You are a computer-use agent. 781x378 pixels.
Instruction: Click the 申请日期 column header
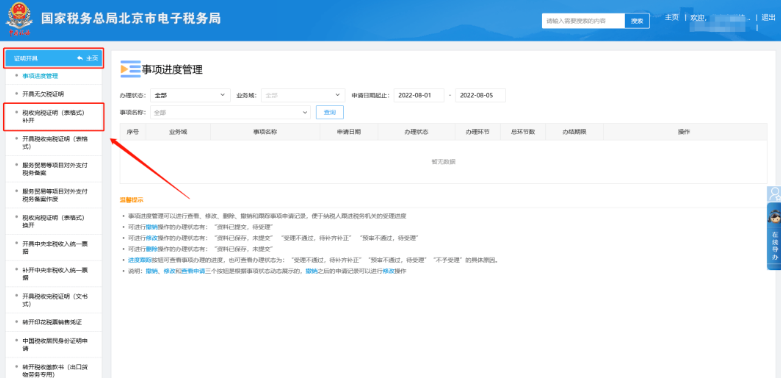click(x=349, y=132)
